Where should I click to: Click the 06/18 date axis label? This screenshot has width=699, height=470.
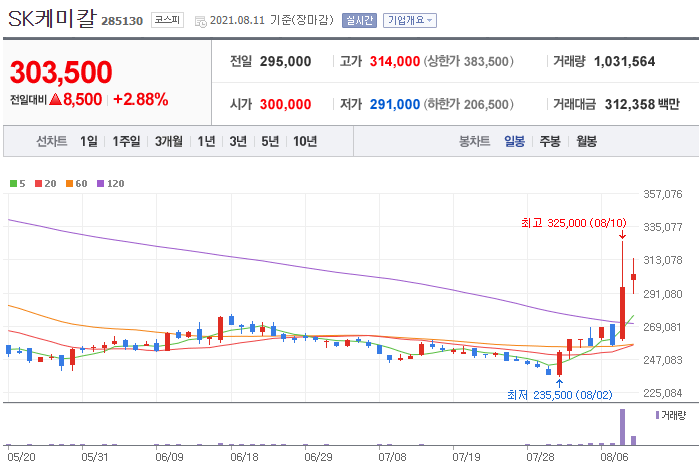tap(244, 457)
